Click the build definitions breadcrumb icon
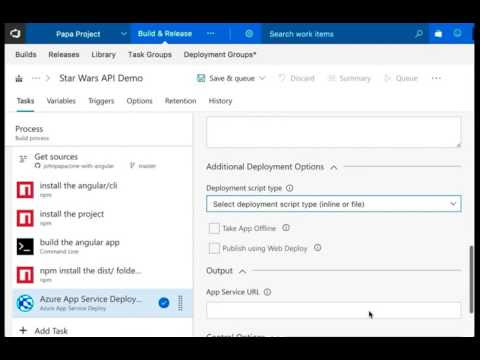The image size is (480, 360). (x=19, y=78)
